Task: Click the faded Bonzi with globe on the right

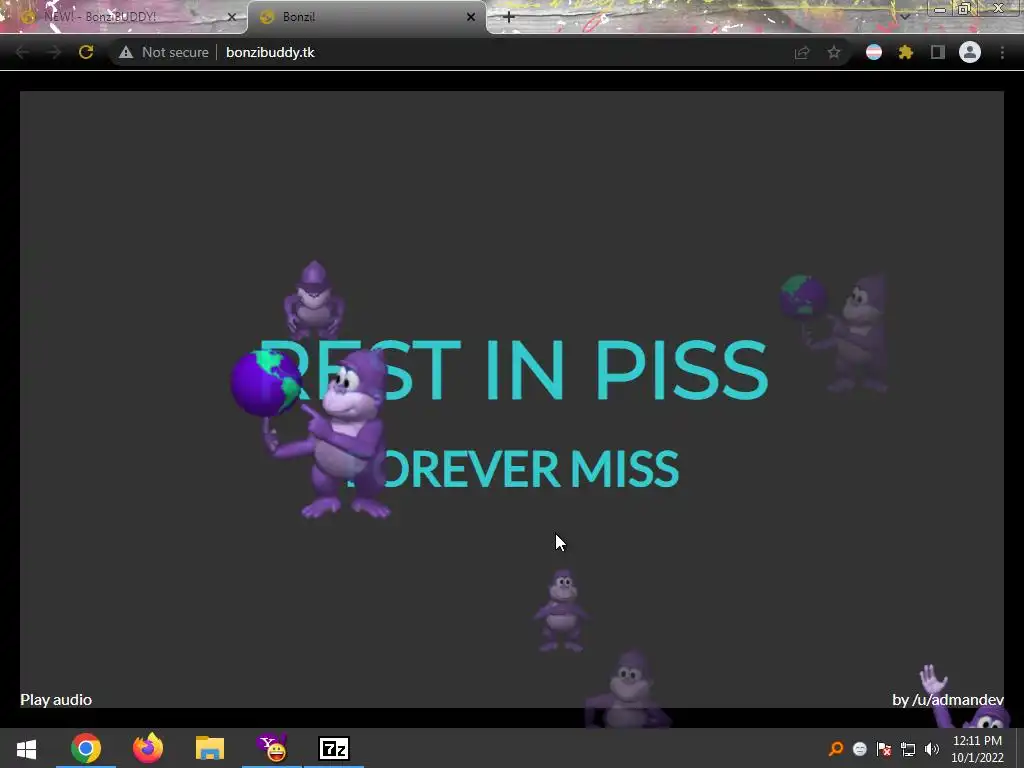Action: 836,333
